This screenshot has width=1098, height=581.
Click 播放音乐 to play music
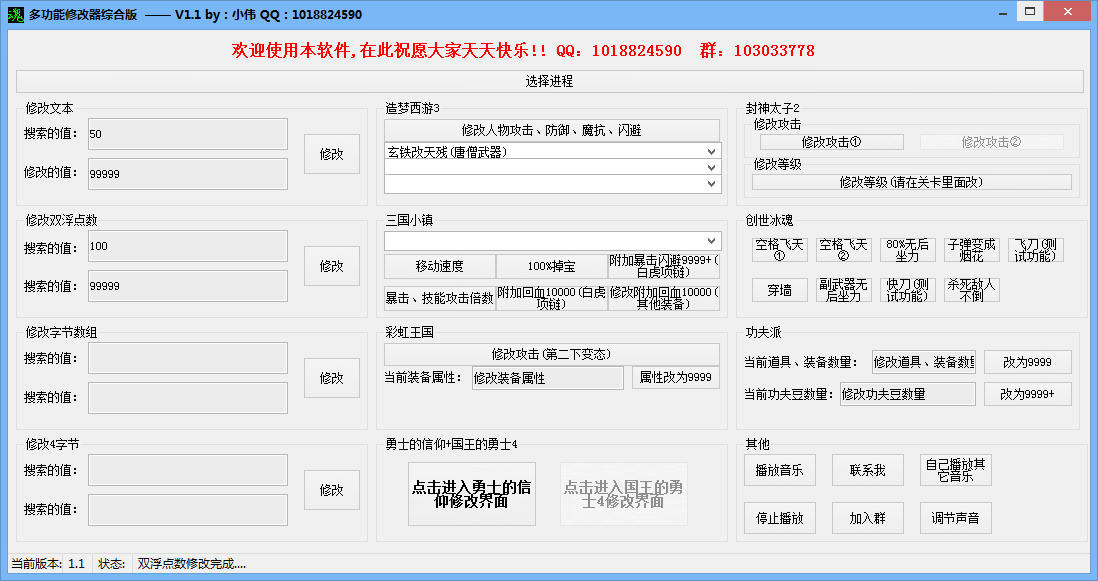click(x=779, y=469)
